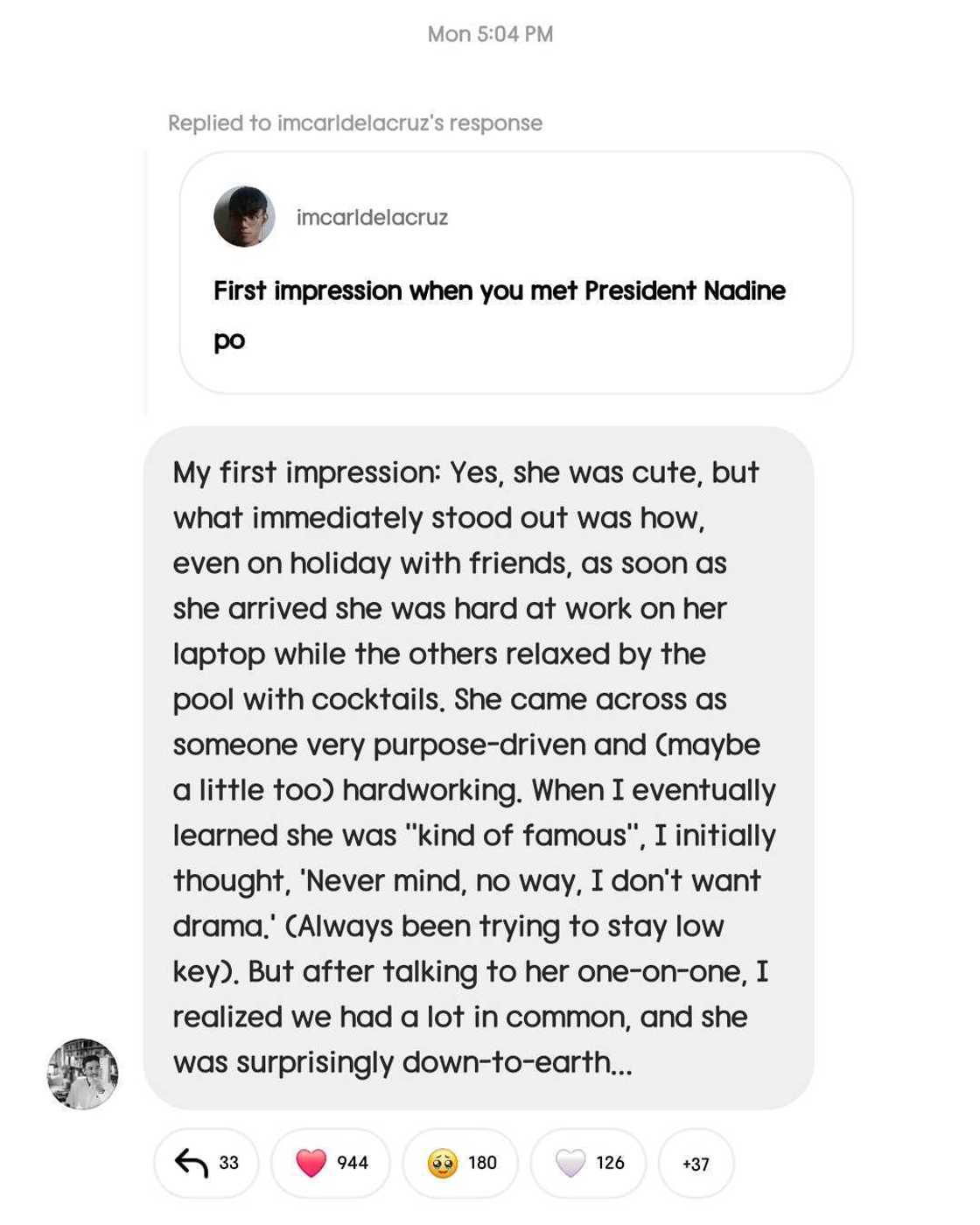Open imcarldelacruz's profile picture
This screenshot has width=980, height=1225.
[244, 216]
